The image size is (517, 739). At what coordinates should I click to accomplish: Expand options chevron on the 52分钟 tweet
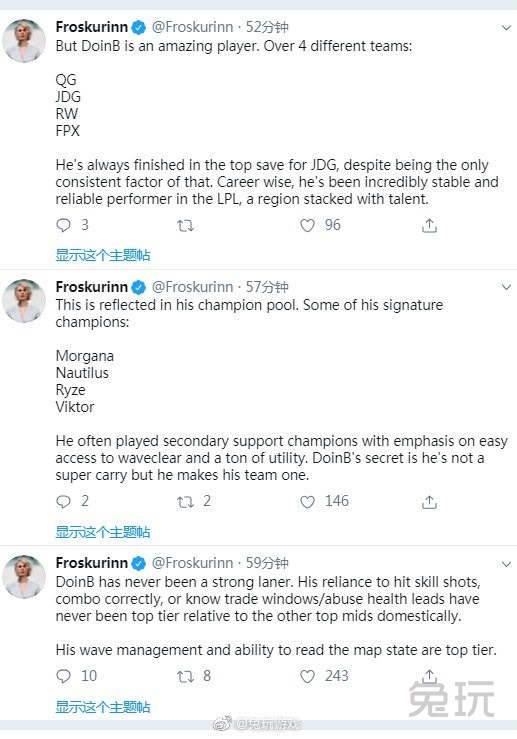click(x=506, y=28)
